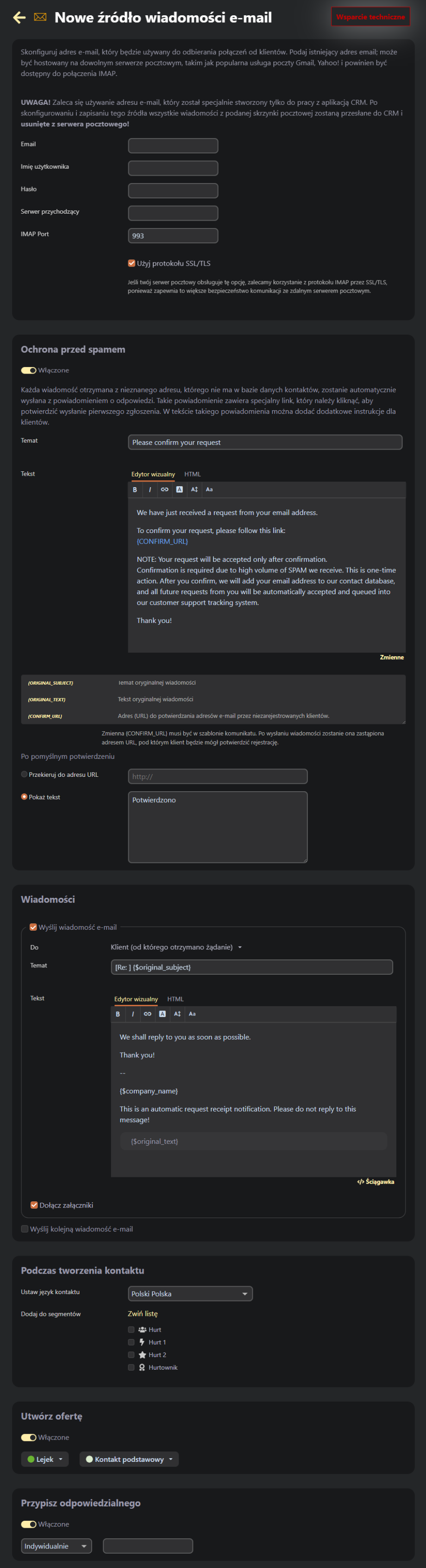The image size is (426, 1568).
Task: Click text highlight icon in Wiadomości editor
Action: pyautogui.click(x=162, y=1014)
